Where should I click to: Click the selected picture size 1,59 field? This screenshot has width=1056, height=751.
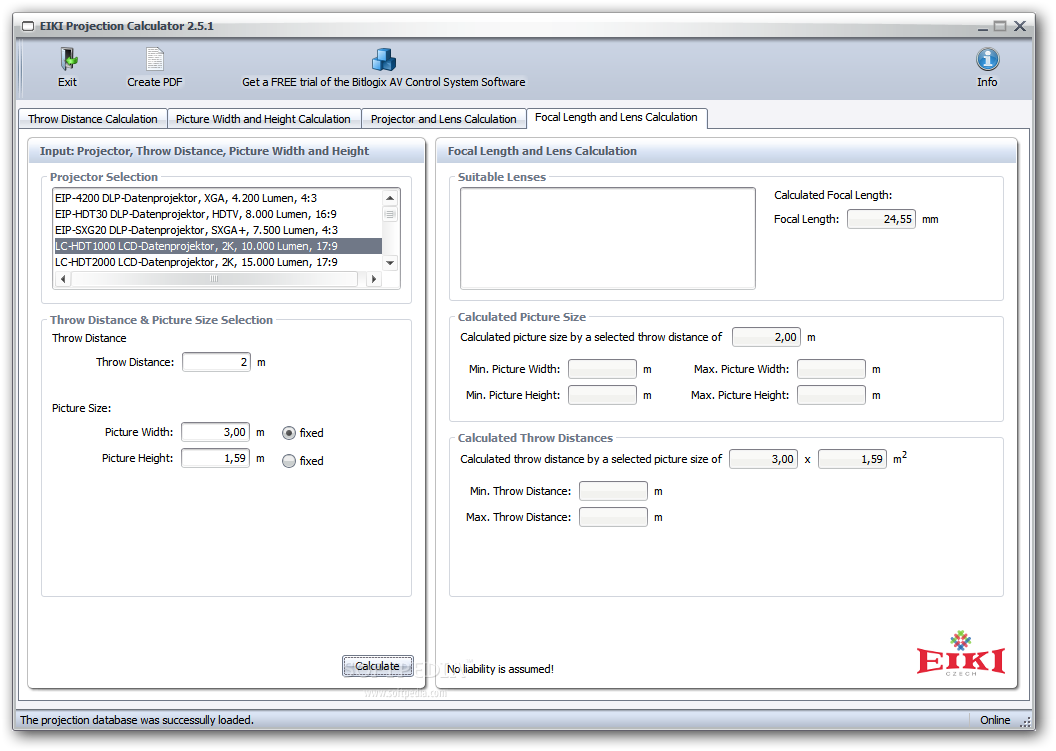(853, 459)
